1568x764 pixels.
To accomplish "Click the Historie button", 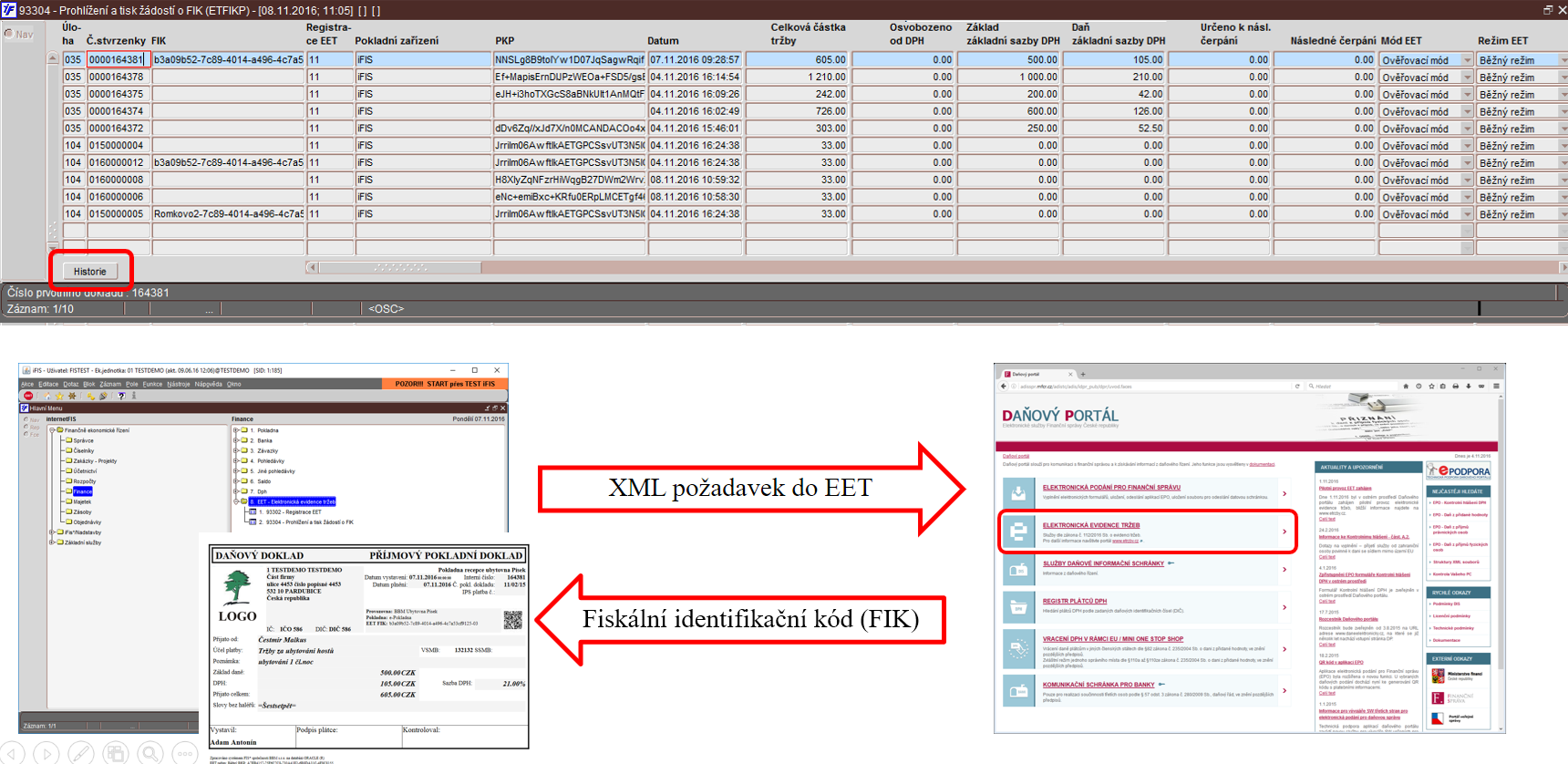I will click(90, 271).
